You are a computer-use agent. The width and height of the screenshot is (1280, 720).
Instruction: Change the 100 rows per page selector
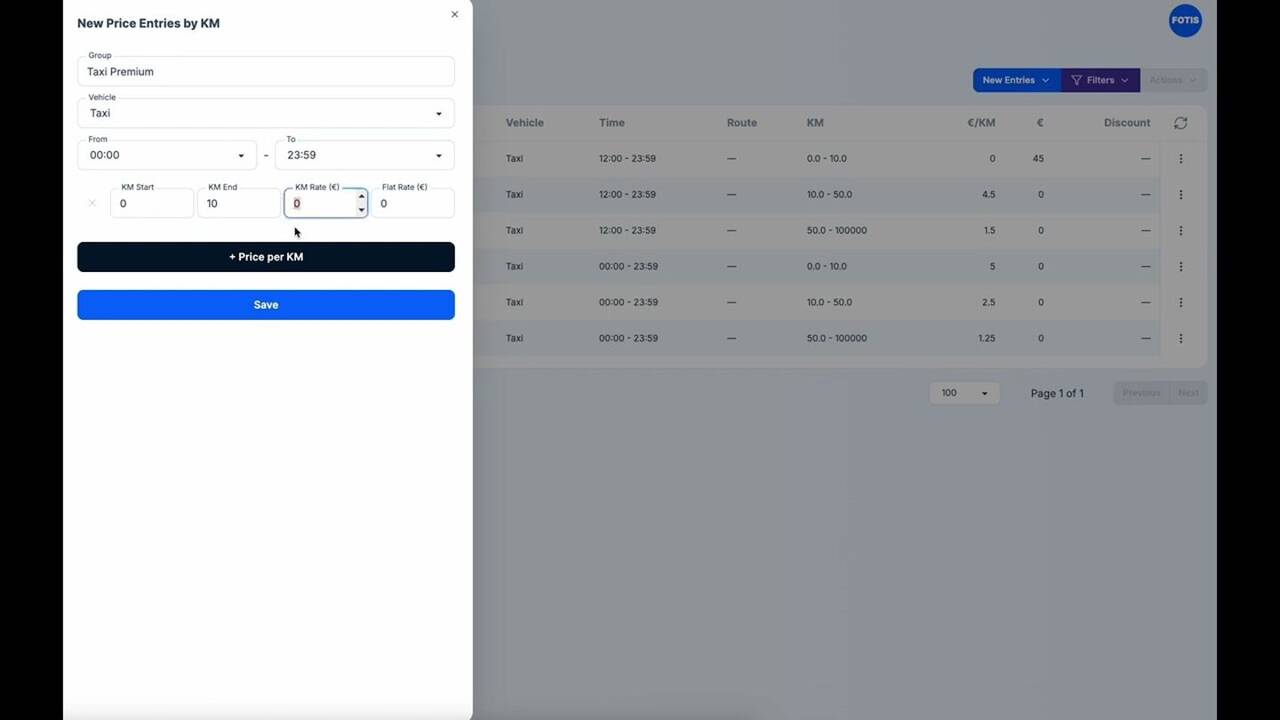coord(964,393)
